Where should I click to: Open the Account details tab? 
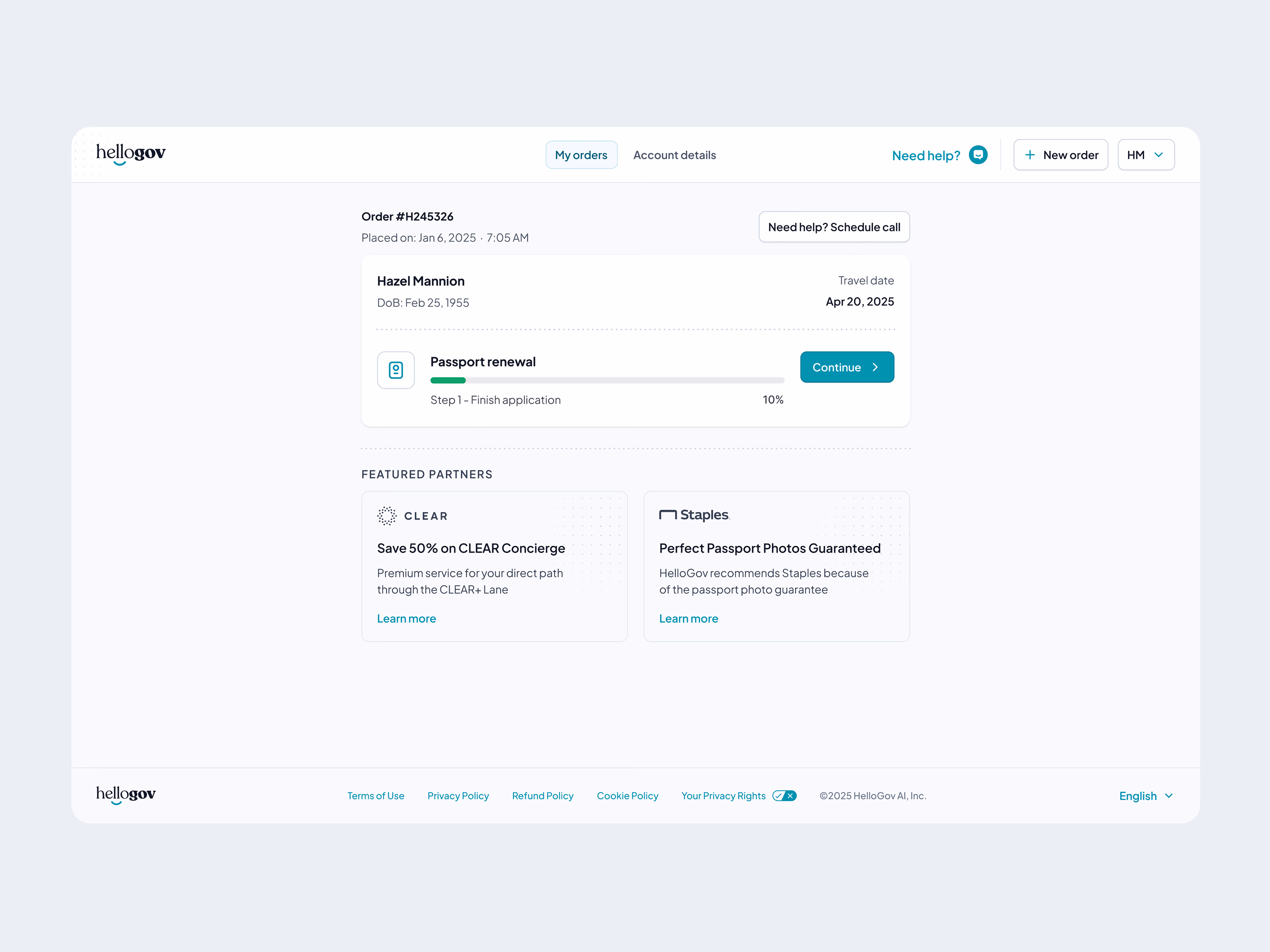675,155
